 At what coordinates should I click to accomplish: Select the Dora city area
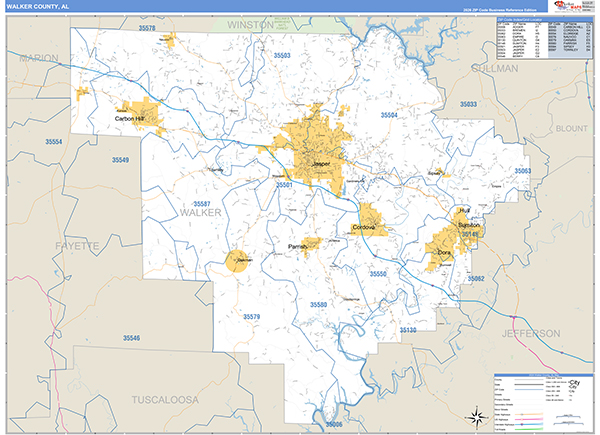click(x=443, y=252)
